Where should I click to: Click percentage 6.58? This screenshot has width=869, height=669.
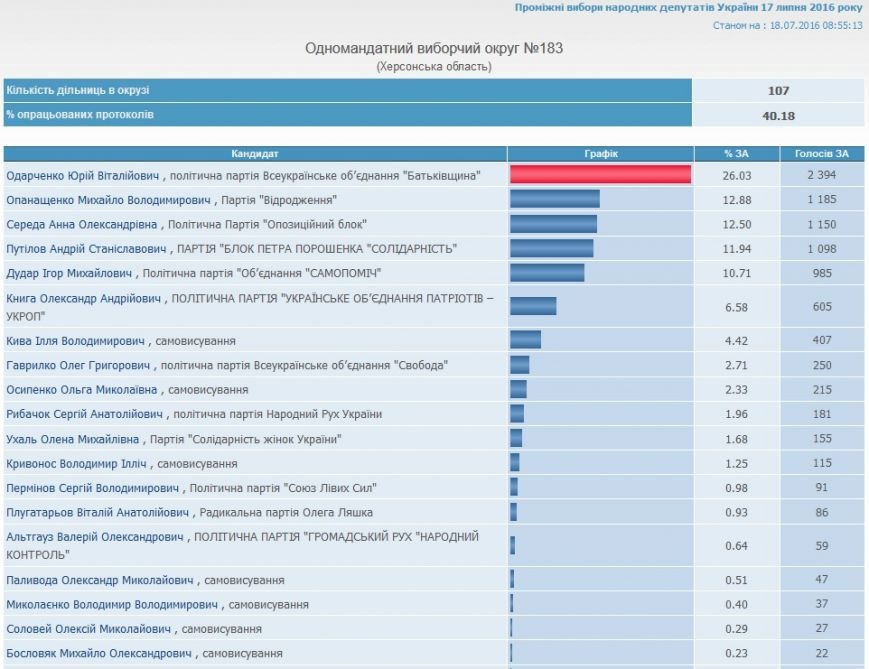737,307
